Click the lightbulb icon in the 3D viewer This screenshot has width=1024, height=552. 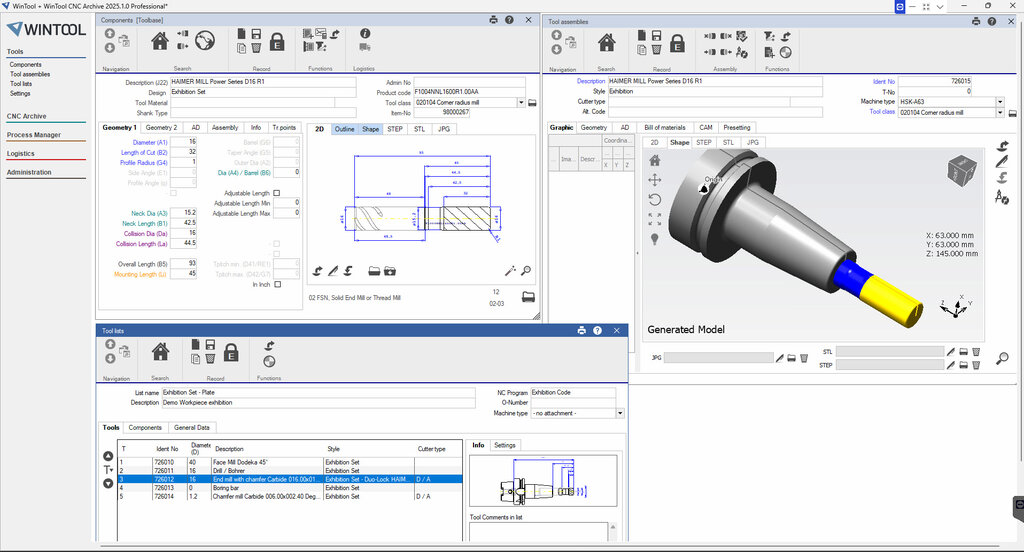[654, 239]
